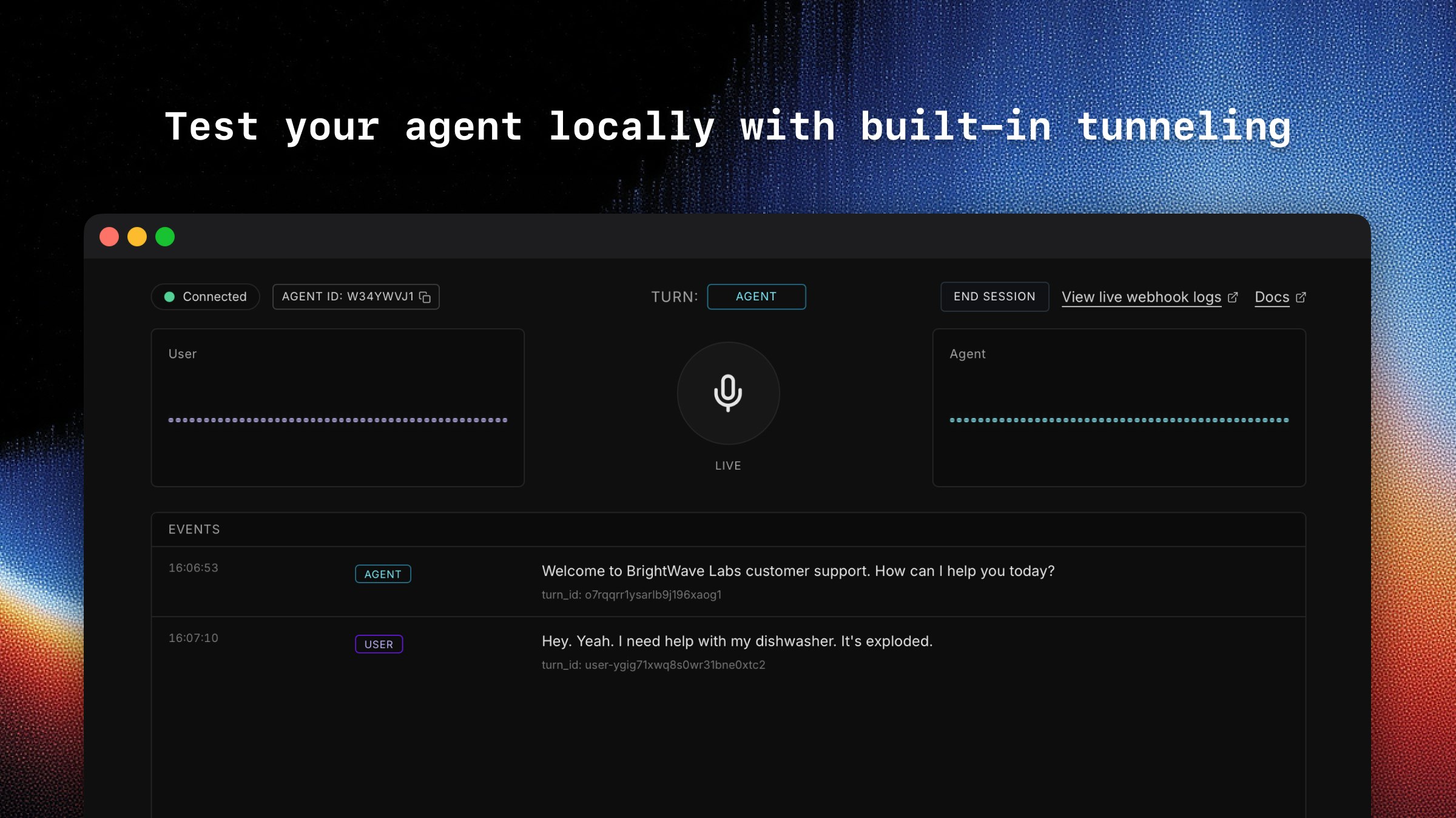Click the USER badge on the dishwasher event
The image size is (1456, 818).
379,644
